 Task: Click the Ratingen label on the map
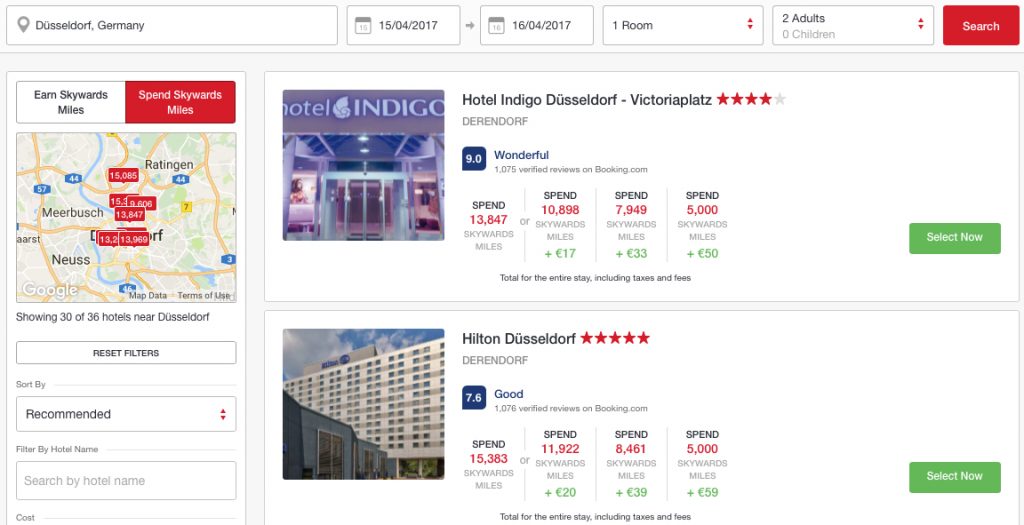pyautogui.click(x=169, y=165)
